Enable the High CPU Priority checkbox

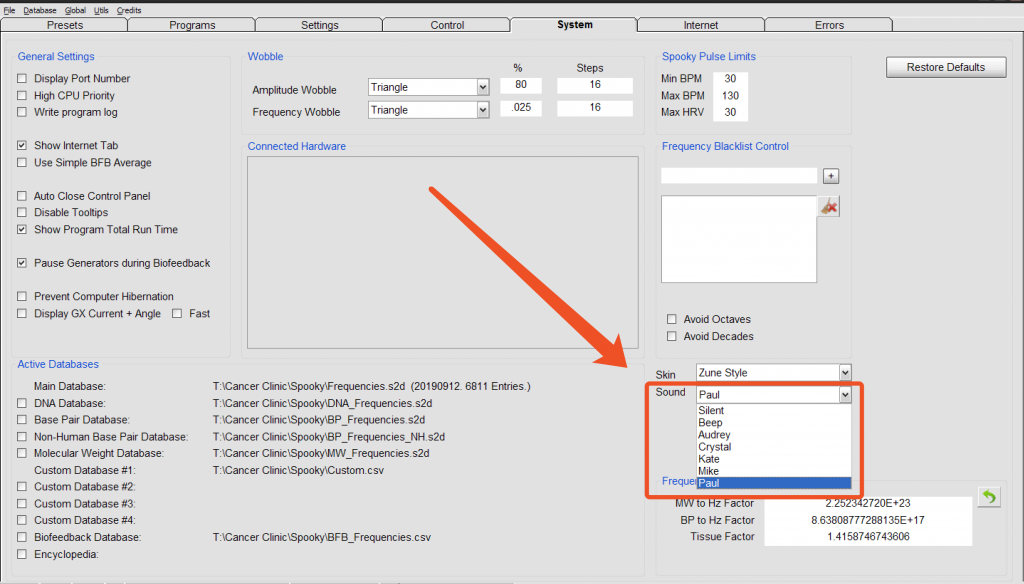(x=23, y=96)
